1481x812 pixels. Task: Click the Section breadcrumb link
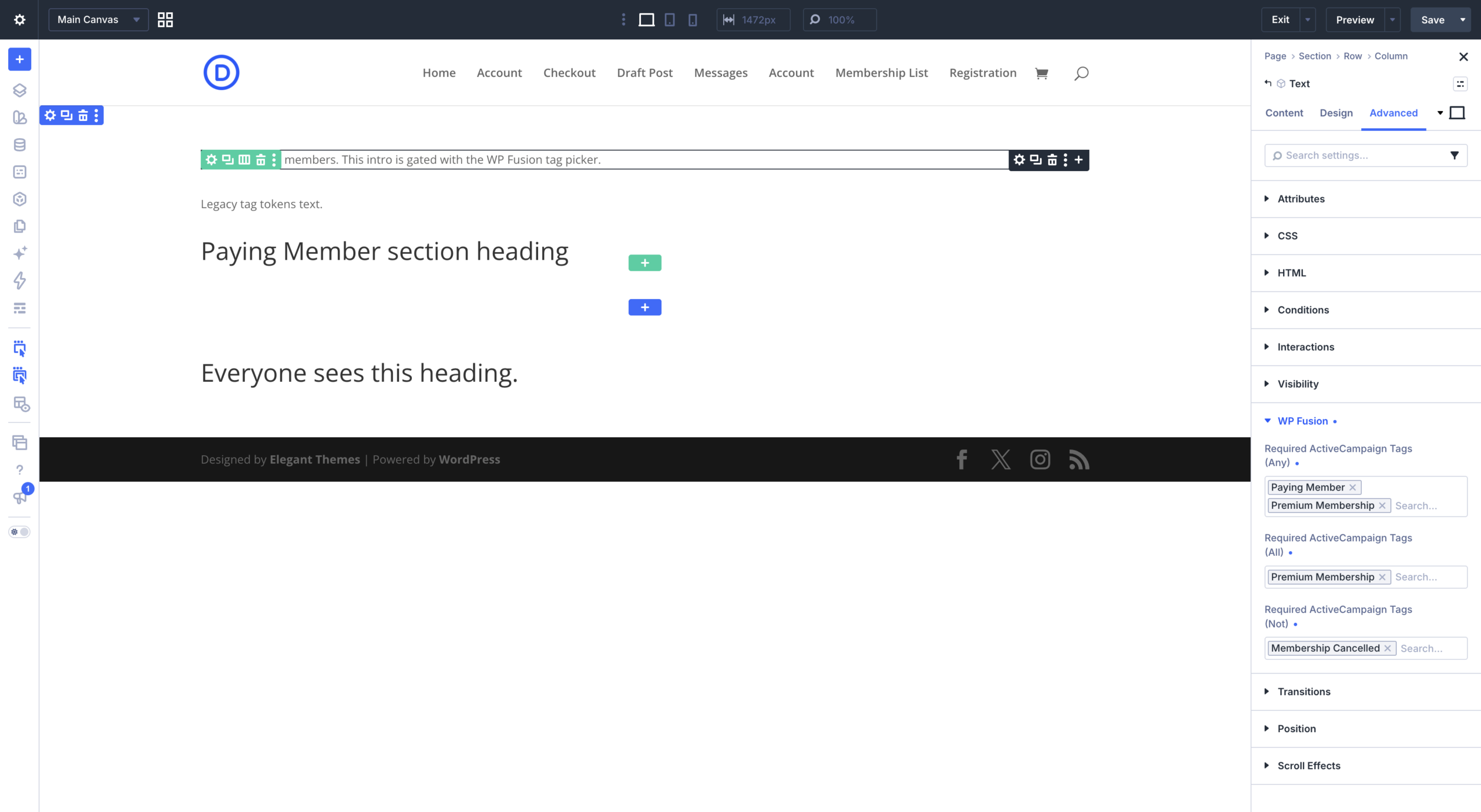(x=1314, y=56)
